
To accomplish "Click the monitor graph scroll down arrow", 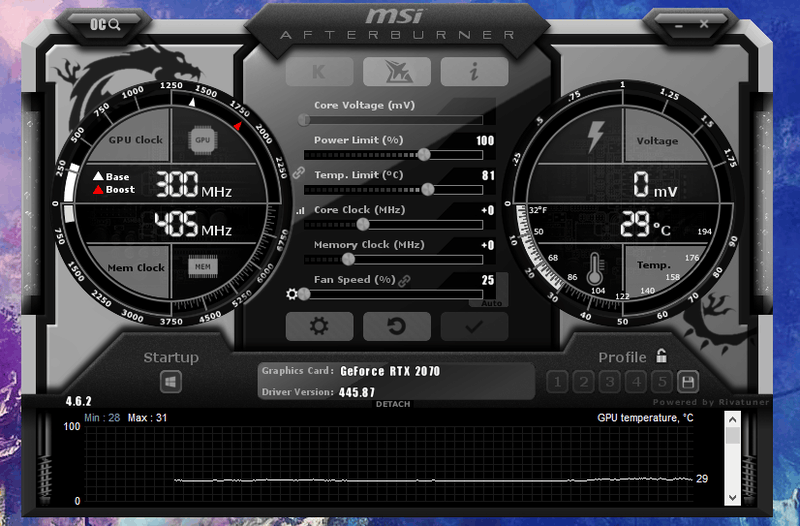I will tap(732, 497).
